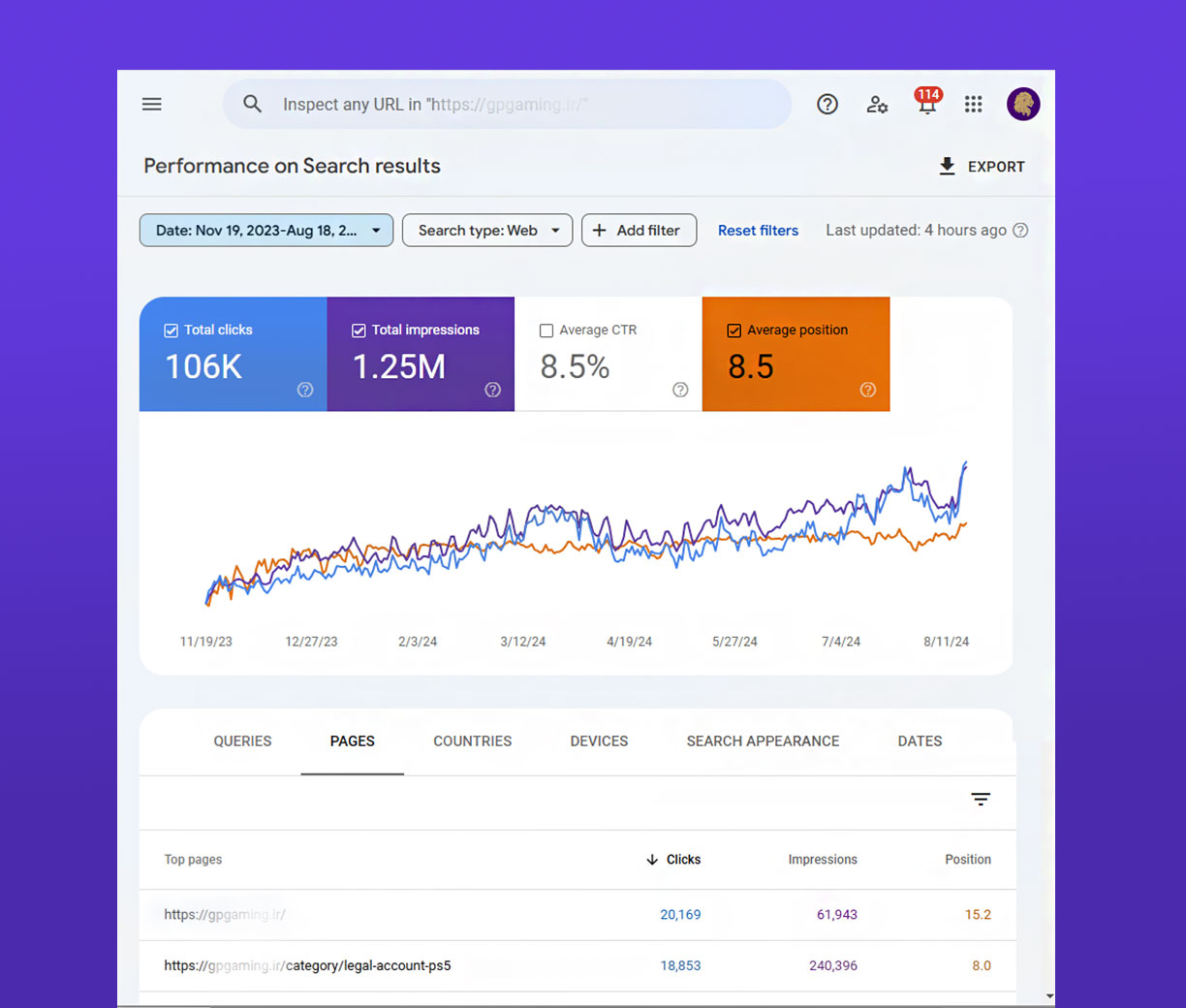This screenshot has width=1186, height=1008.
Task: Open notifications bell with 114 badge
Action: 927,104
